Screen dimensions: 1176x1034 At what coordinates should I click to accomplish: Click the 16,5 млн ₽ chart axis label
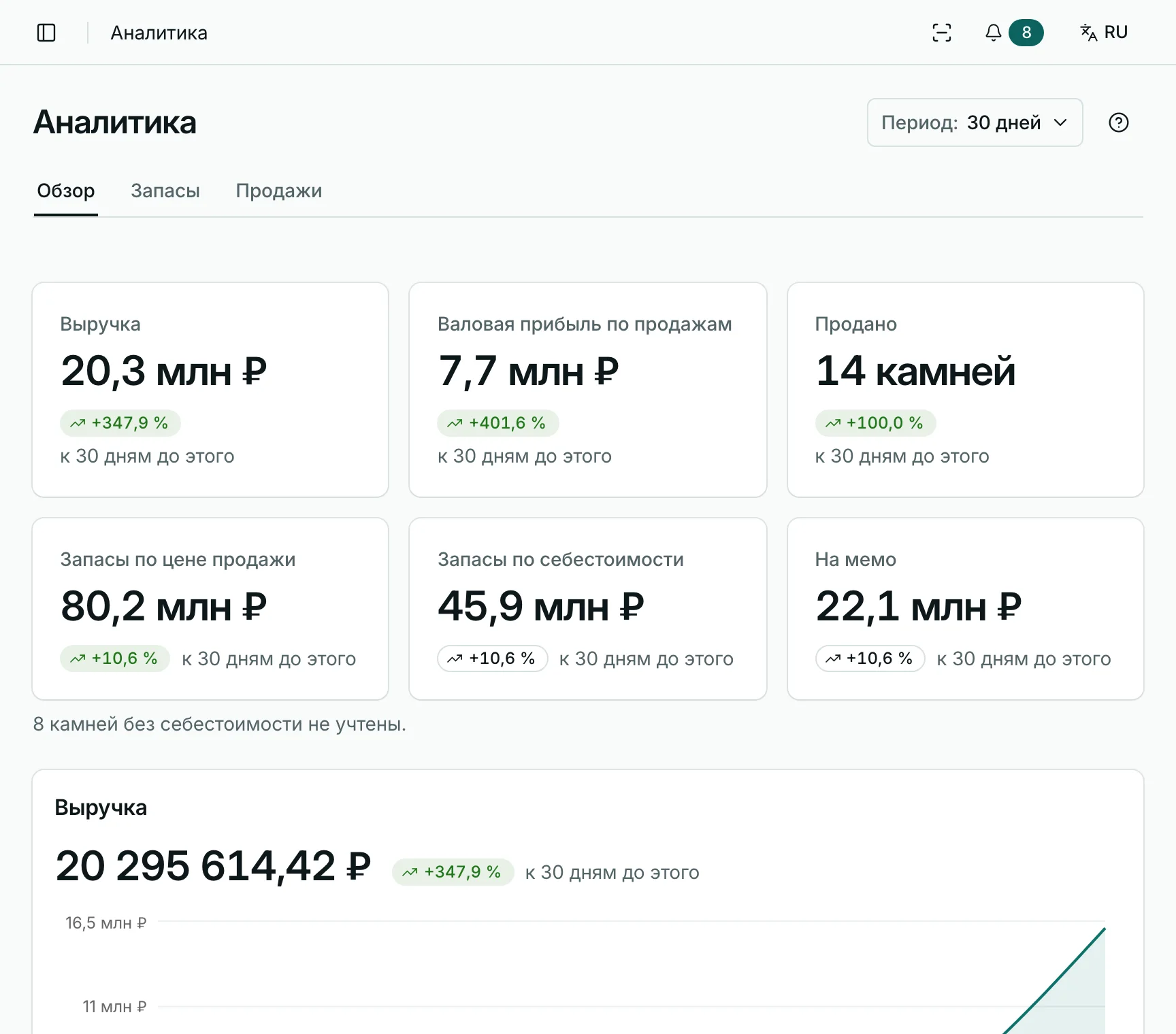pyautogui.click(x=106, y=923)
